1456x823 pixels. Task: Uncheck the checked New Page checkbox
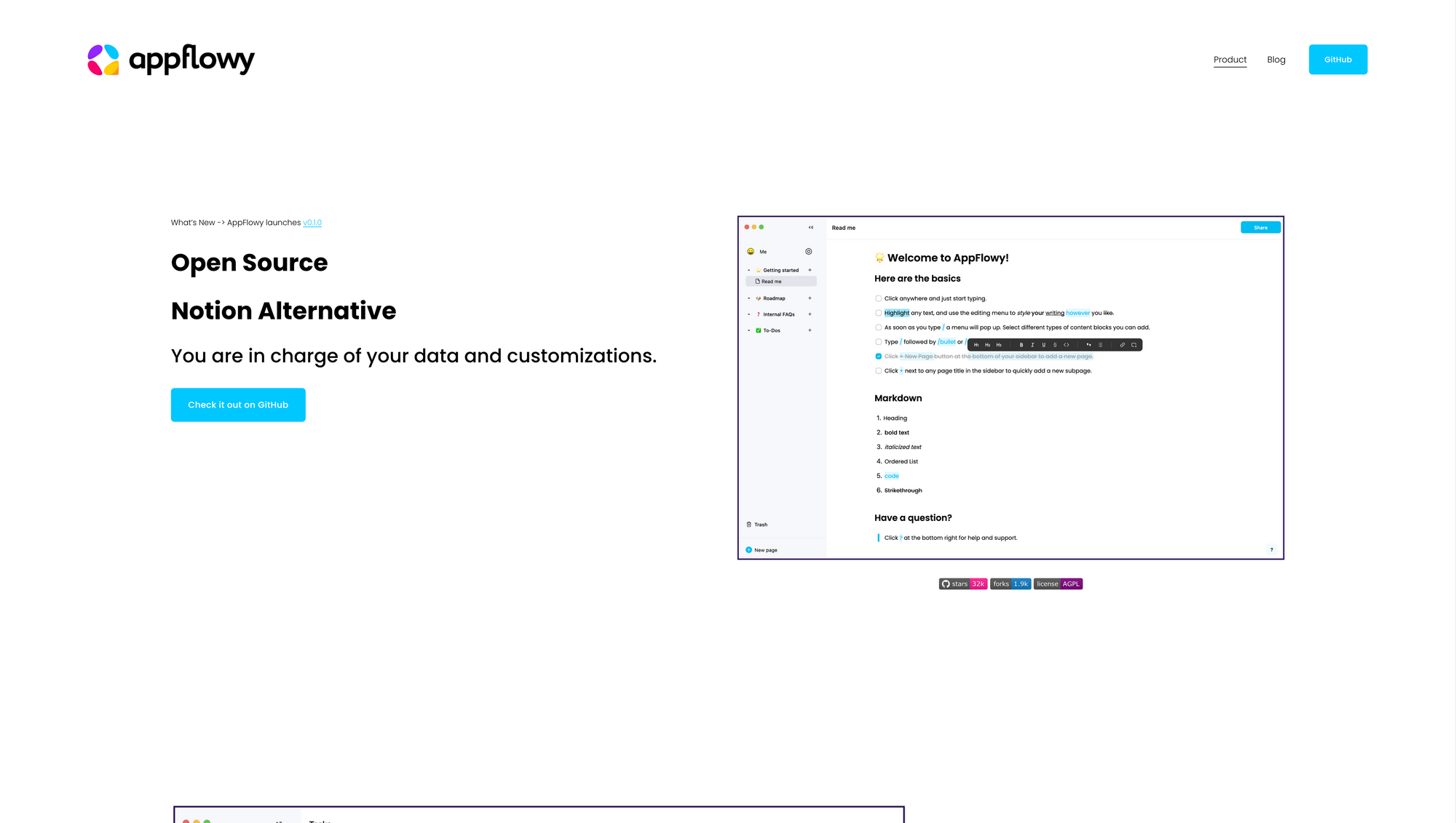click(879, 357)
